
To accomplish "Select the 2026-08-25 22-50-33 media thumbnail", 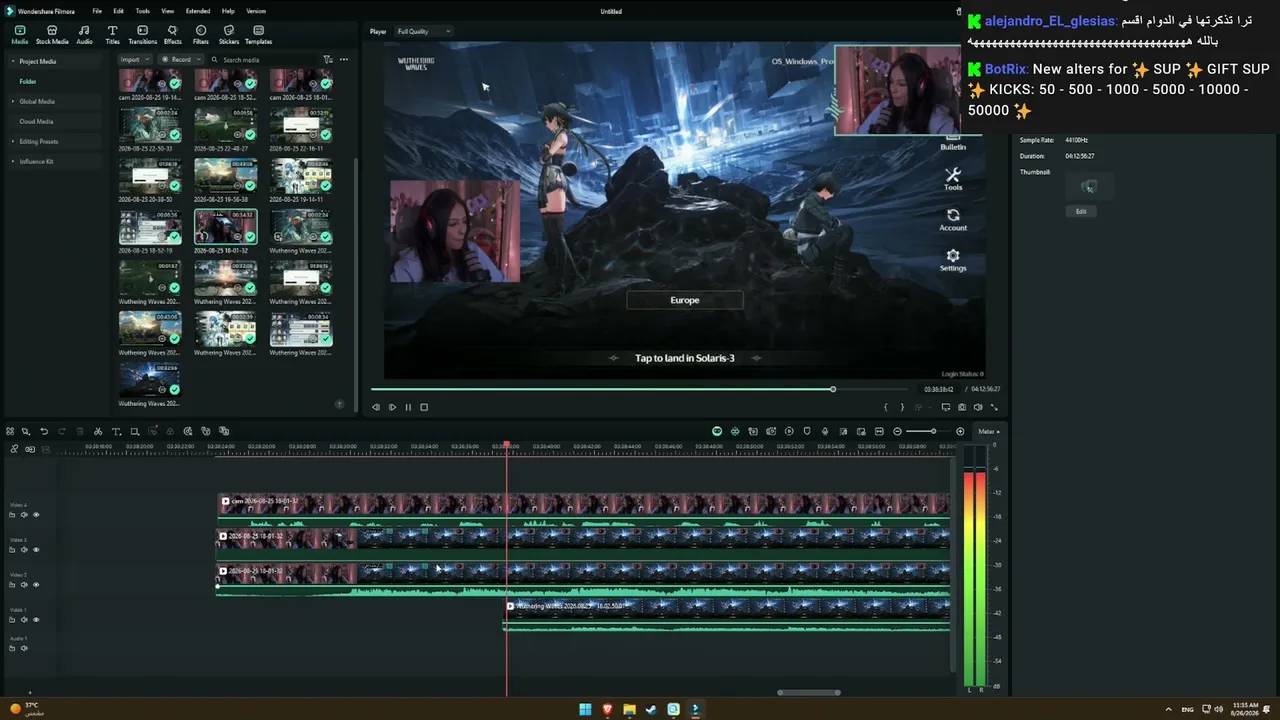I will pos(150,124).
